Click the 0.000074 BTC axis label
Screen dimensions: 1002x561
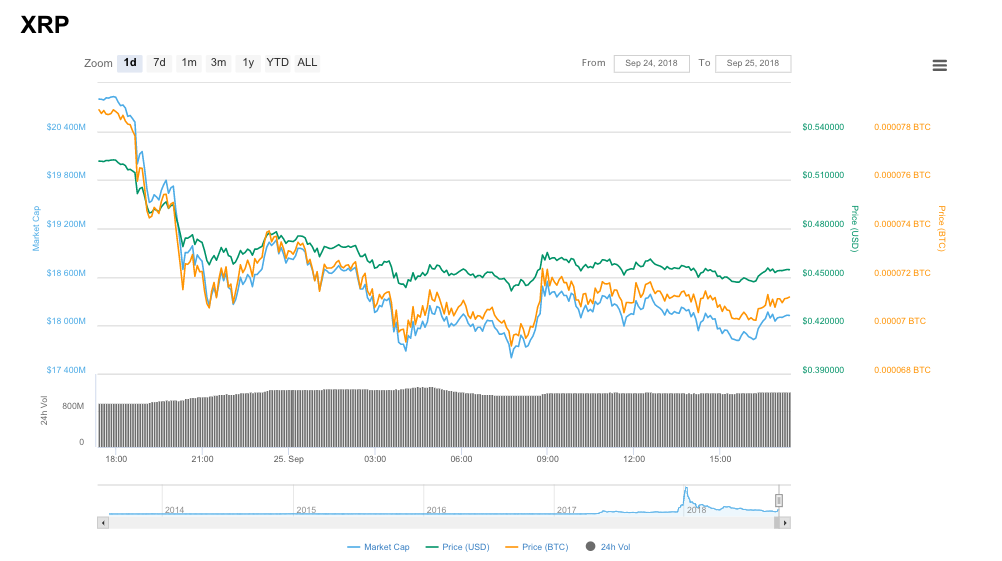[902, 224]
